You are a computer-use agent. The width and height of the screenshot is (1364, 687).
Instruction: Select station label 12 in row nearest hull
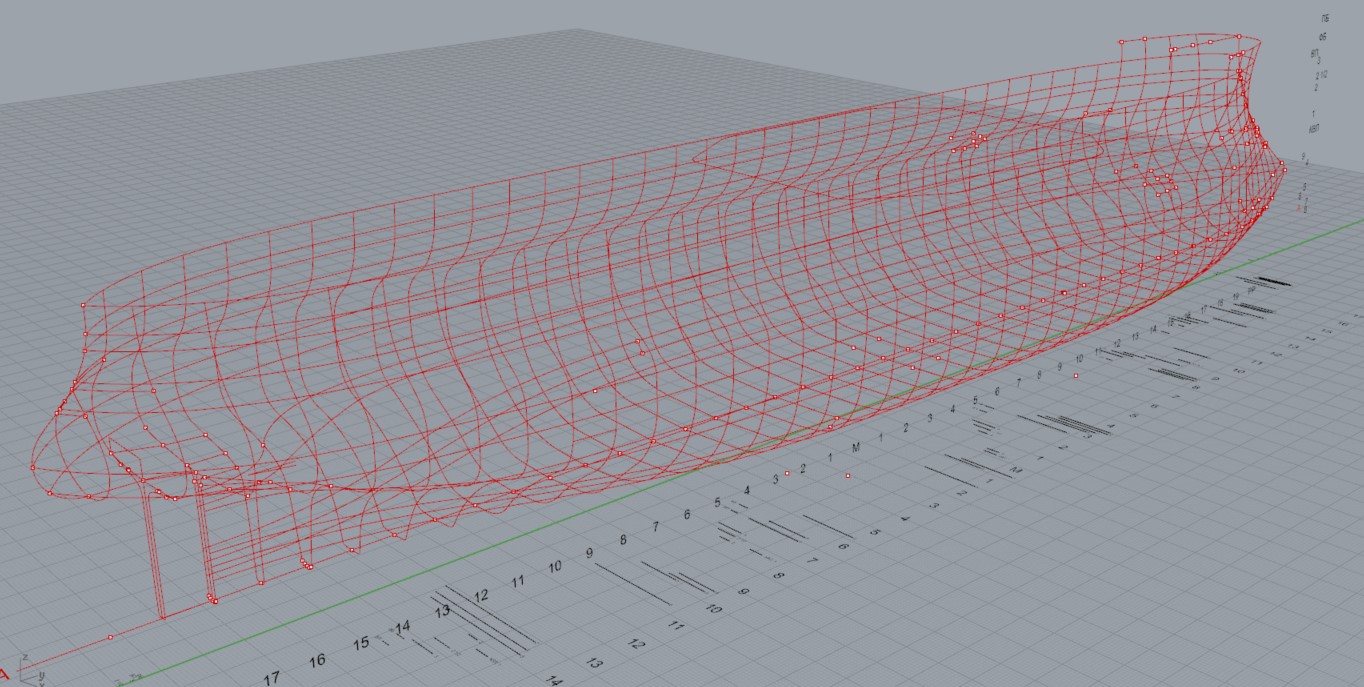pyautogui.click(x=481, y=596)
